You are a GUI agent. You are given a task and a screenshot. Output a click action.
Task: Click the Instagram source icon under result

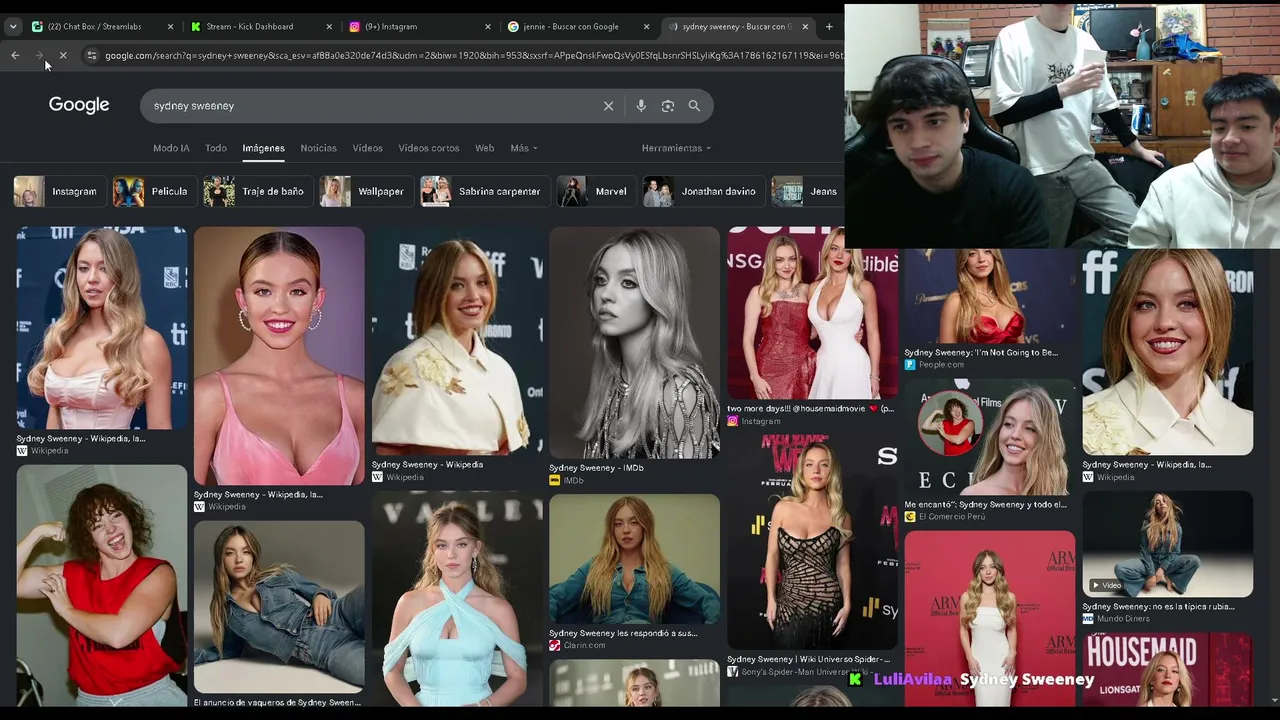[x=732, y=421]
